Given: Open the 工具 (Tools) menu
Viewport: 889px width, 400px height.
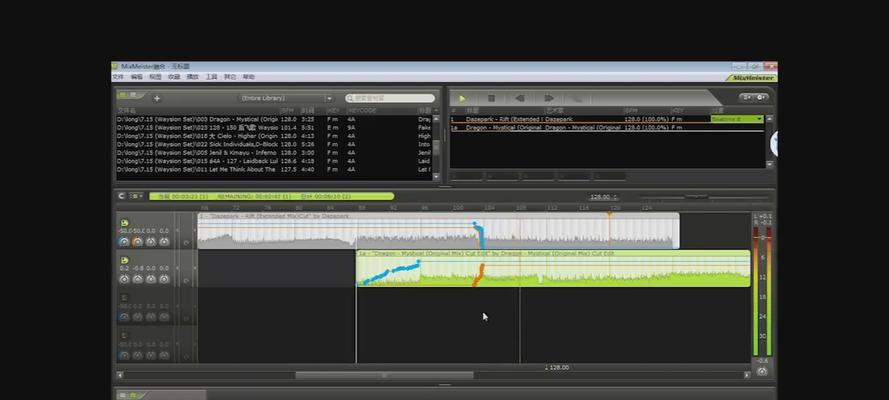Looking at the screenshot, I should (211, 77).
